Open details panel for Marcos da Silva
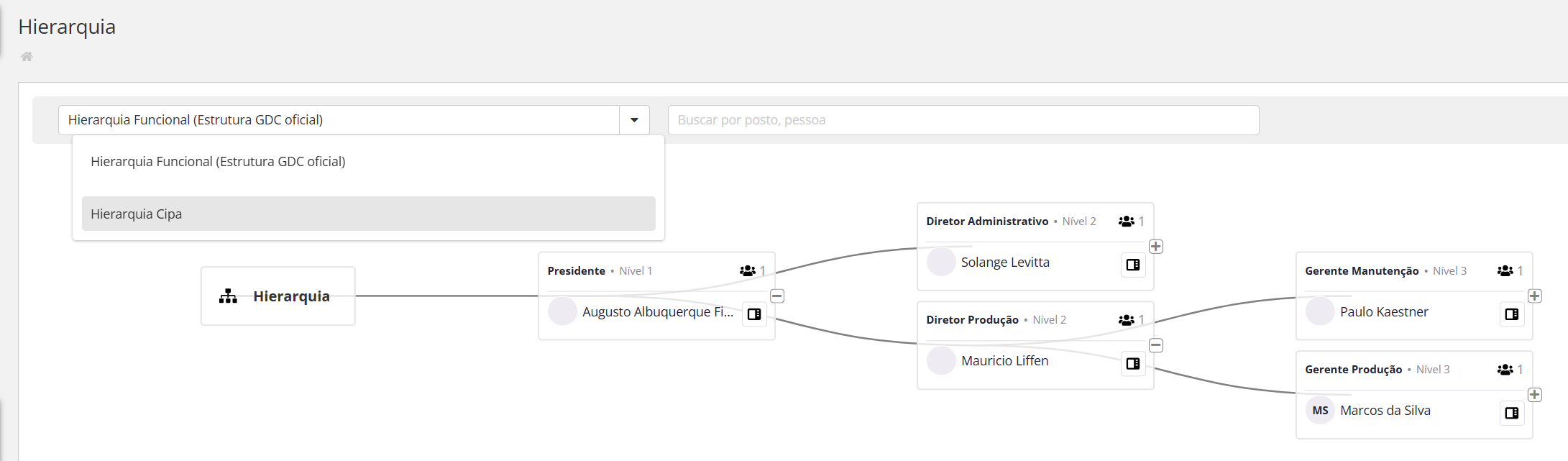The width and height of the screenshot is (1568, 461). [x=1512, y=413]
